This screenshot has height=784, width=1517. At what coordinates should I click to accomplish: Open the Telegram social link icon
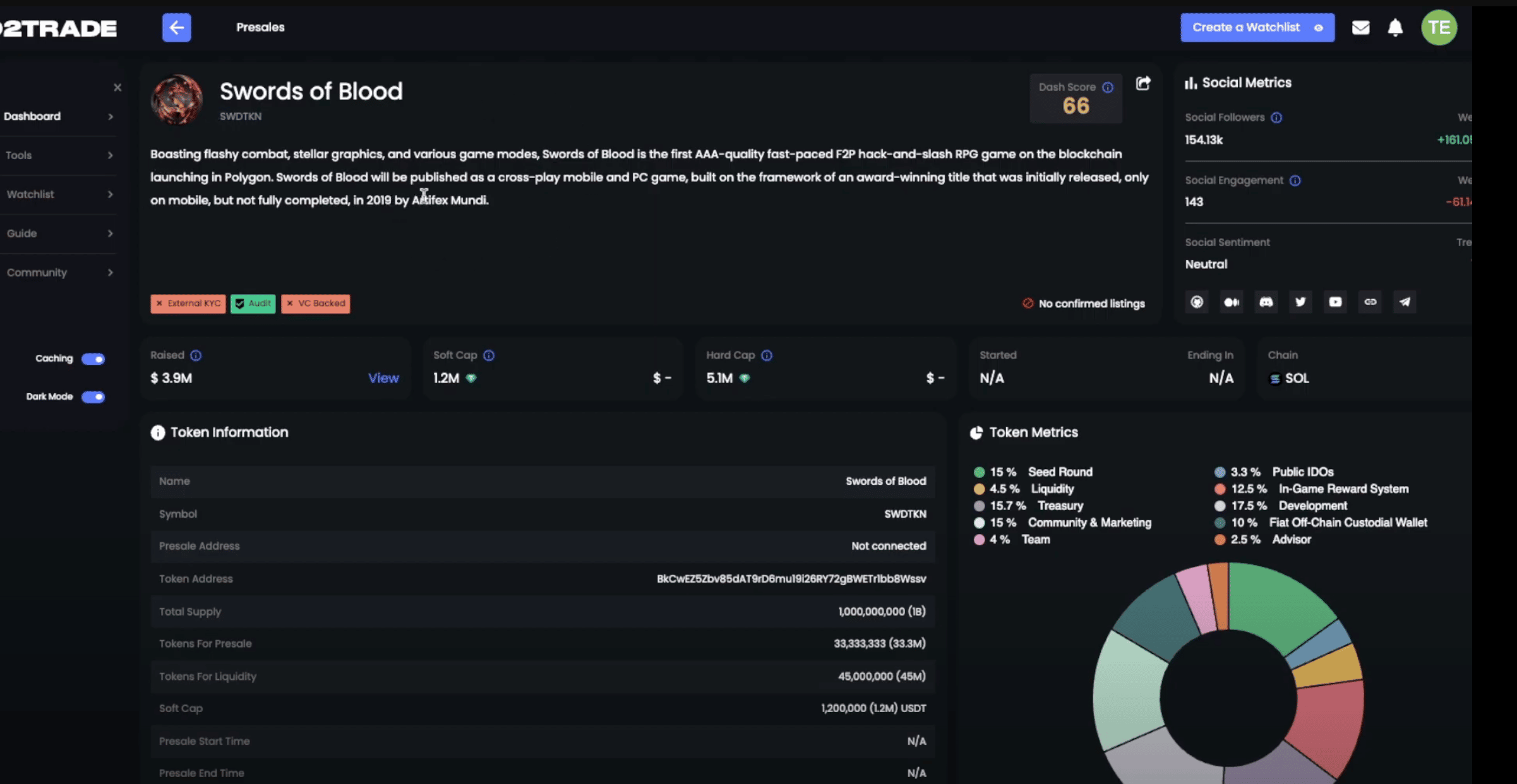coord(1405,302)
